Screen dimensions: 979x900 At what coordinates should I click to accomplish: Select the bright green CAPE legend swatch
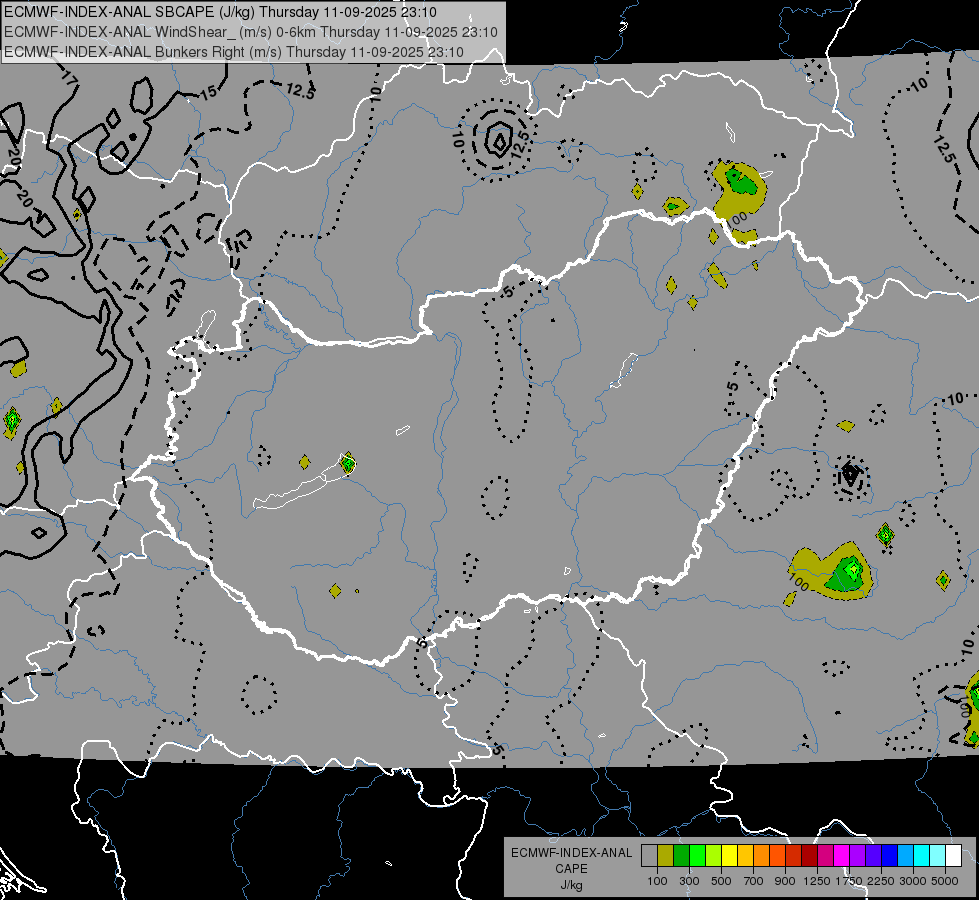[x=697, y=855]
